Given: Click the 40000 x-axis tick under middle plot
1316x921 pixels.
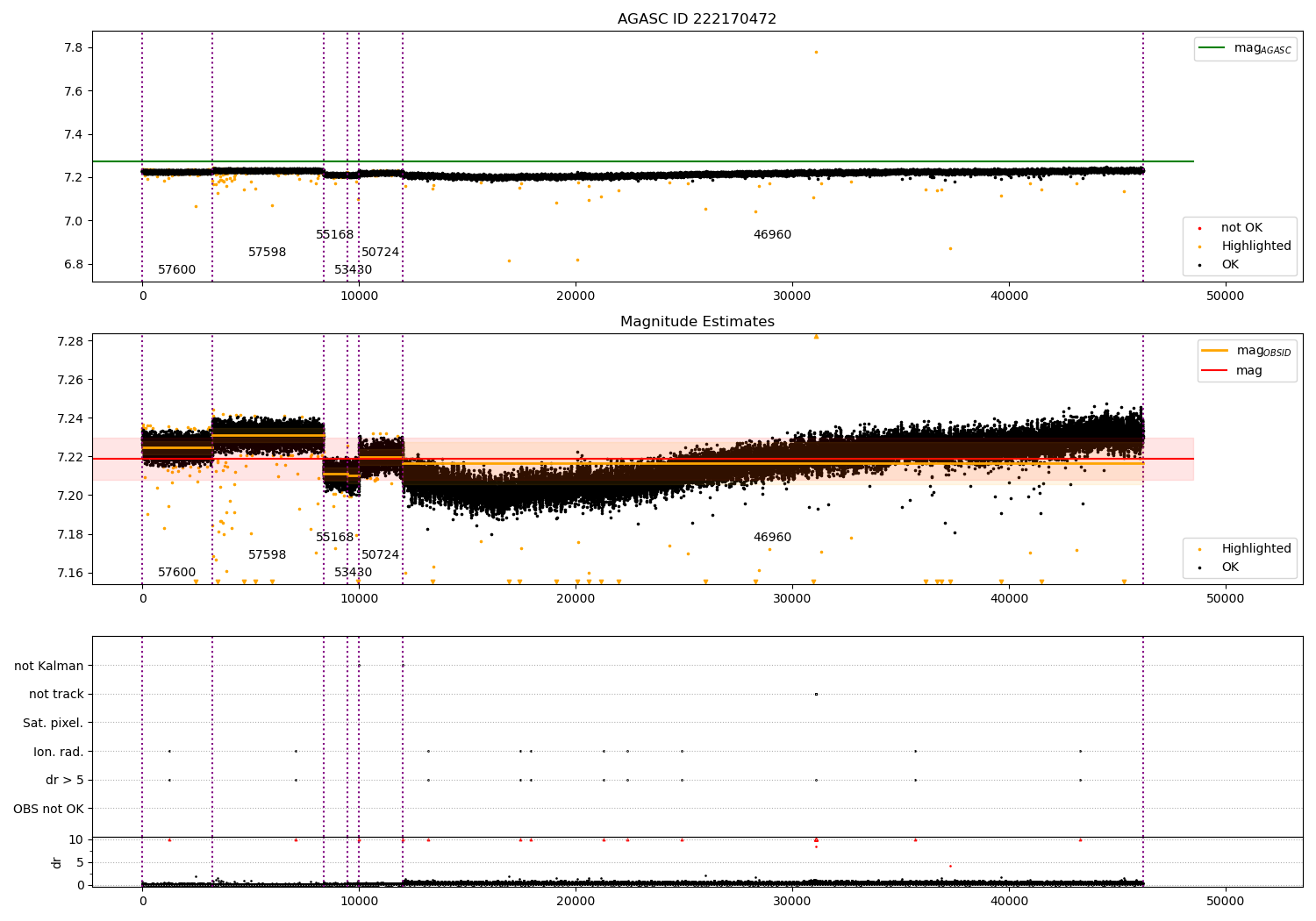Looking at the screenshot, I should click(x=1009, y=599).
